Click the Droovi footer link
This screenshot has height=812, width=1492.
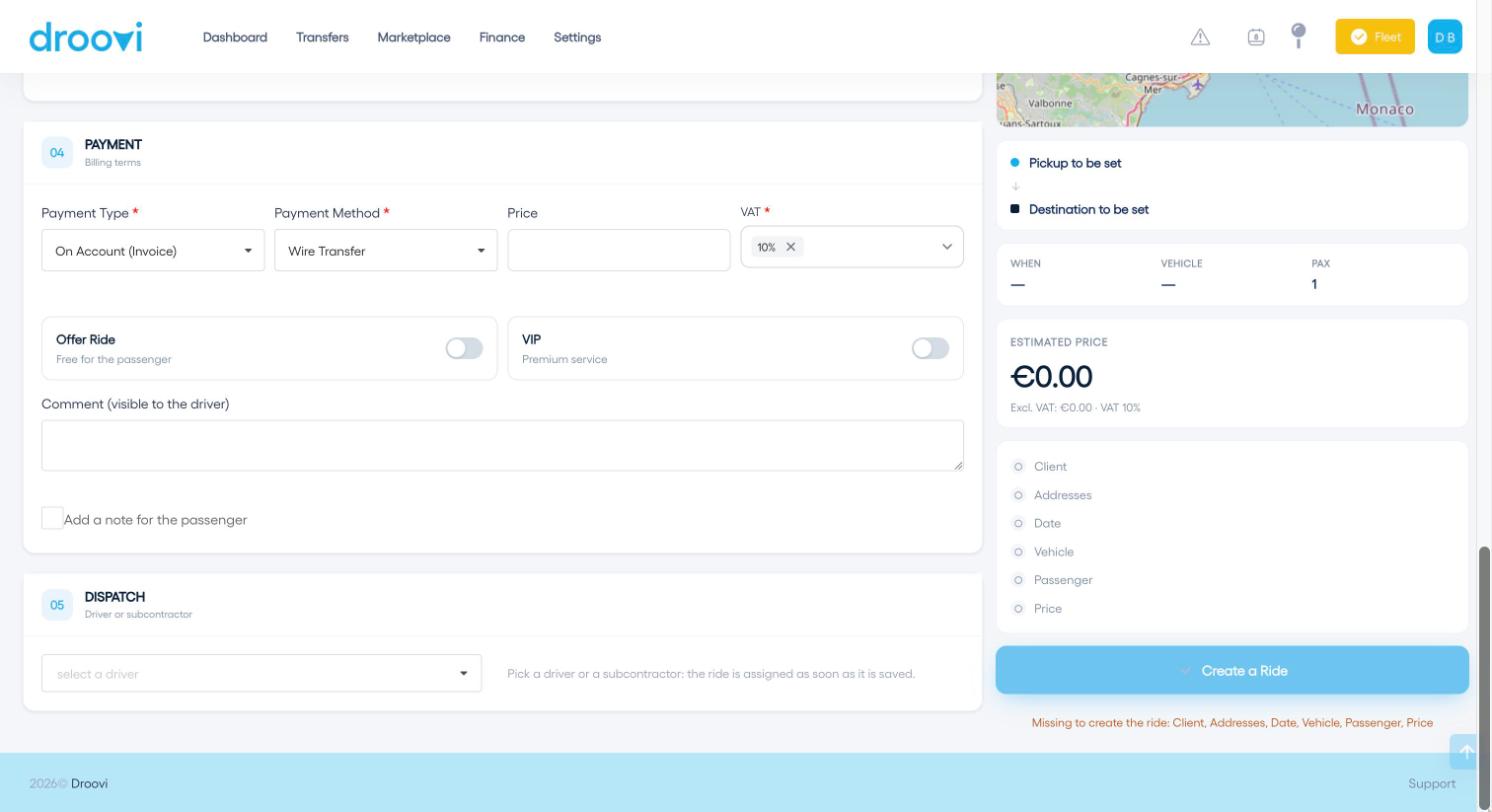pyautogui.click(x=89, y=783)
